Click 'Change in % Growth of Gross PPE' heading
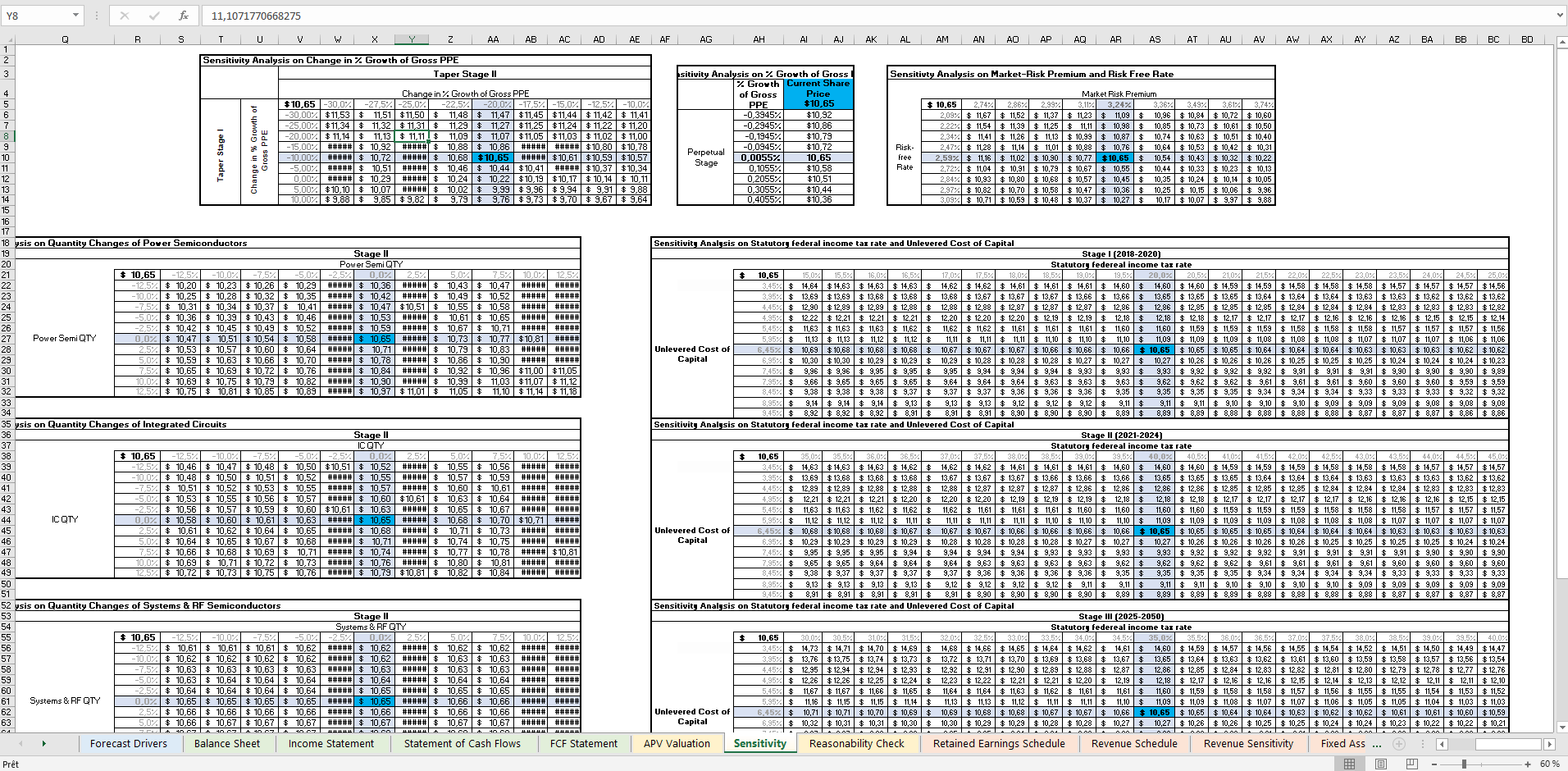1568x771 pixels. click(465, 94)
